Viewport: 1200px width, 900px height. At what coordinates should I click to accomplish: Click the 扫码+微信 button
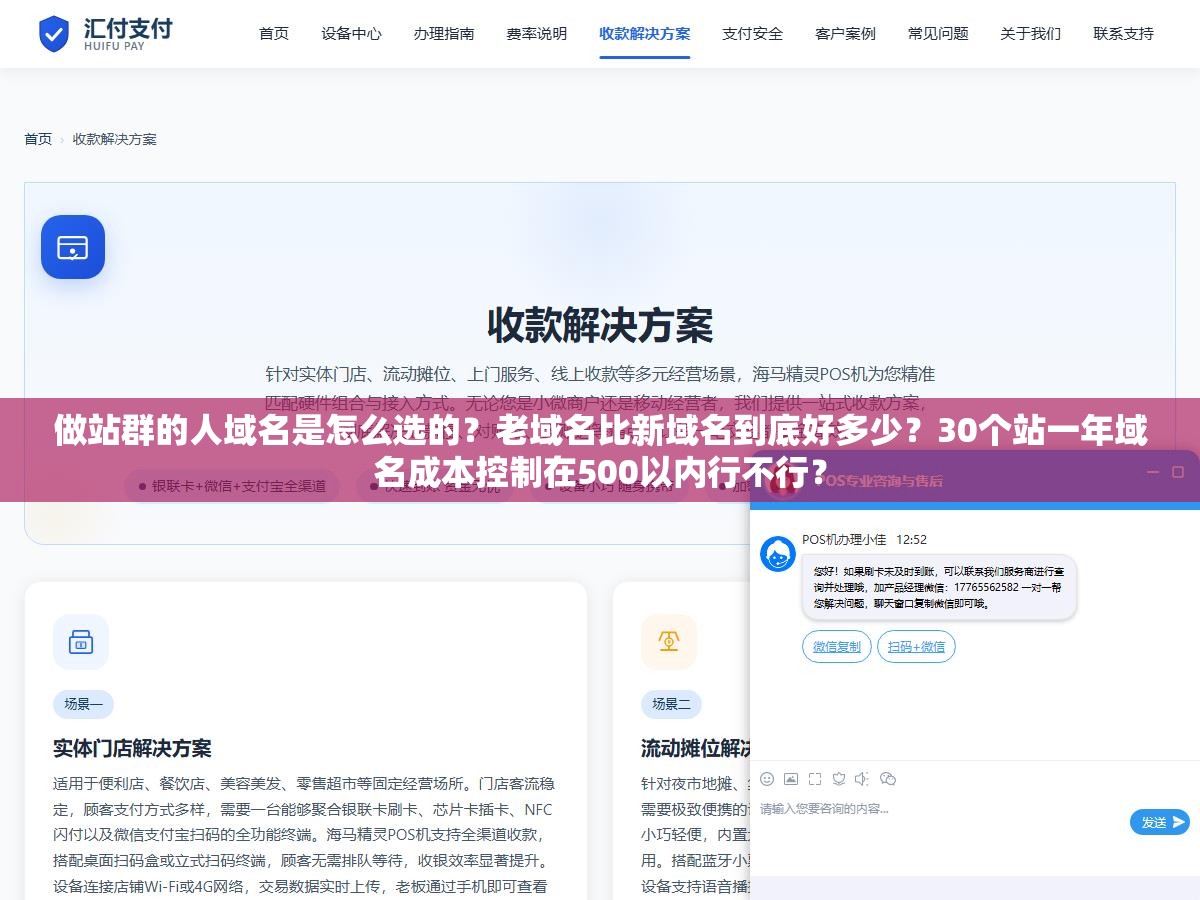916,647
